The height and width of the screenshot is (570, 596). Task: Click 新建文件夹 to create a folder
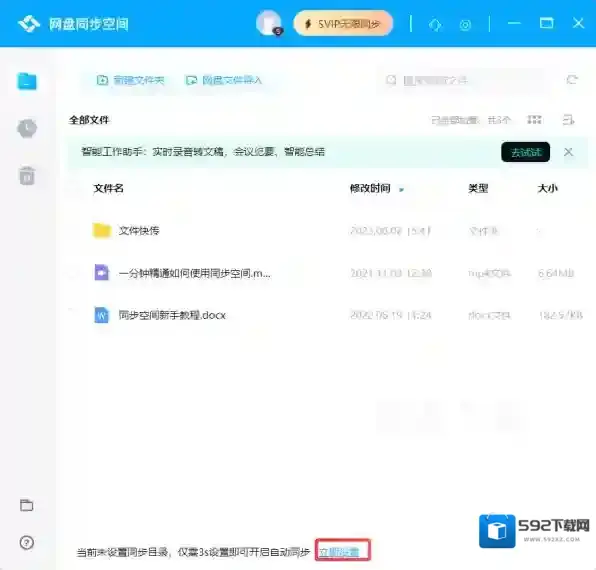tap(131, 80)
